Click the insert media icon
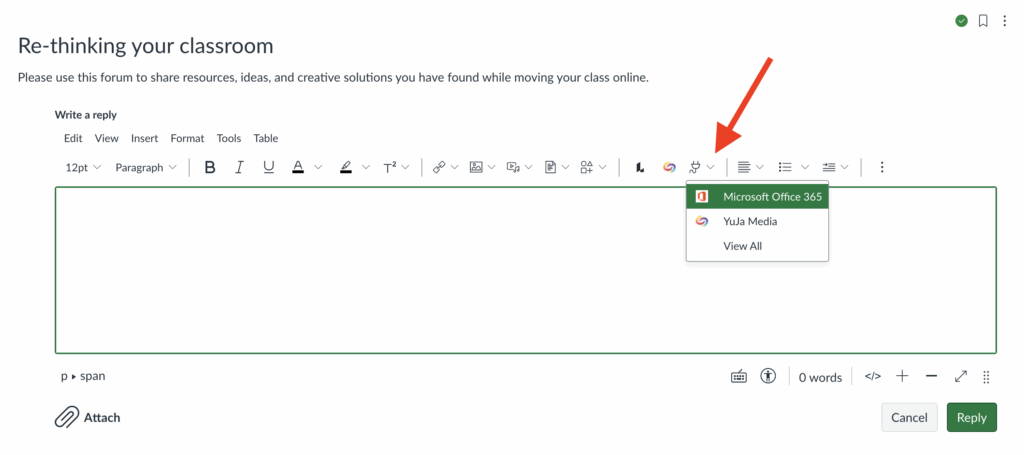Image resolution: width=1024 pixels, height=455 pixels. (x=513, y=168)
